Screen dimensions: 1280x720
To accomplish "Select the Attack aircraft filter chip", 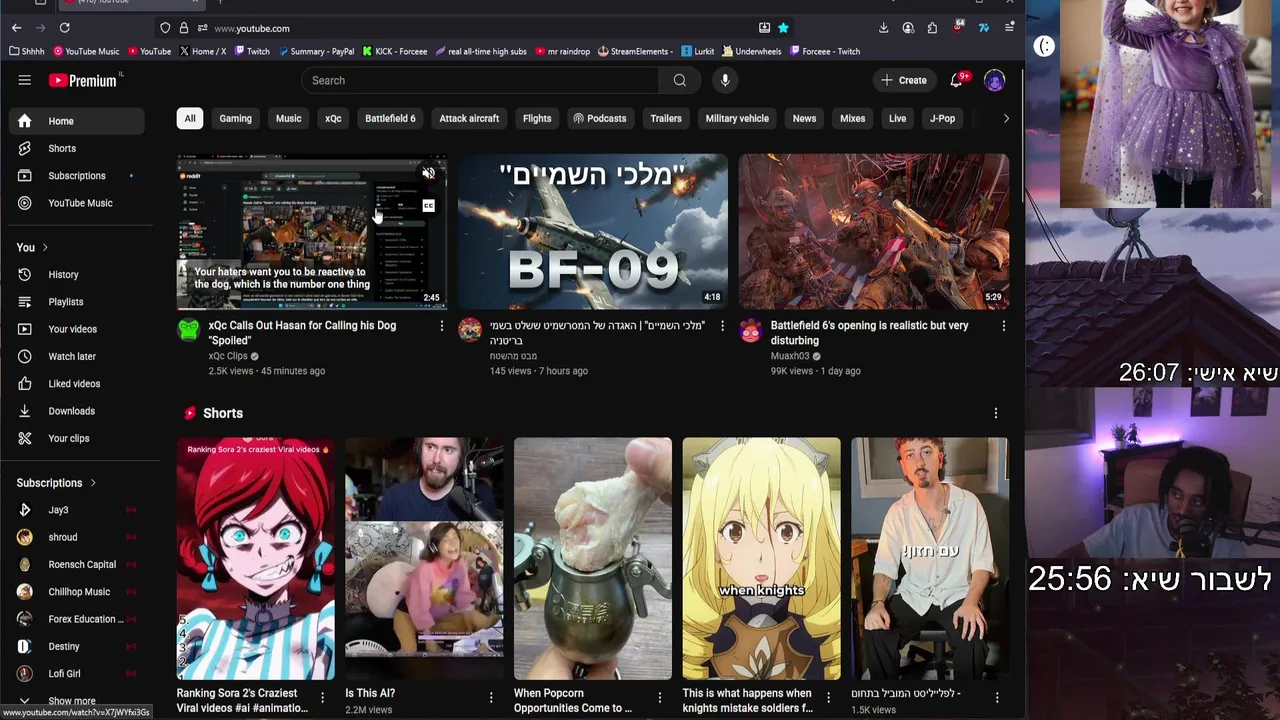I will click(469, 118).
